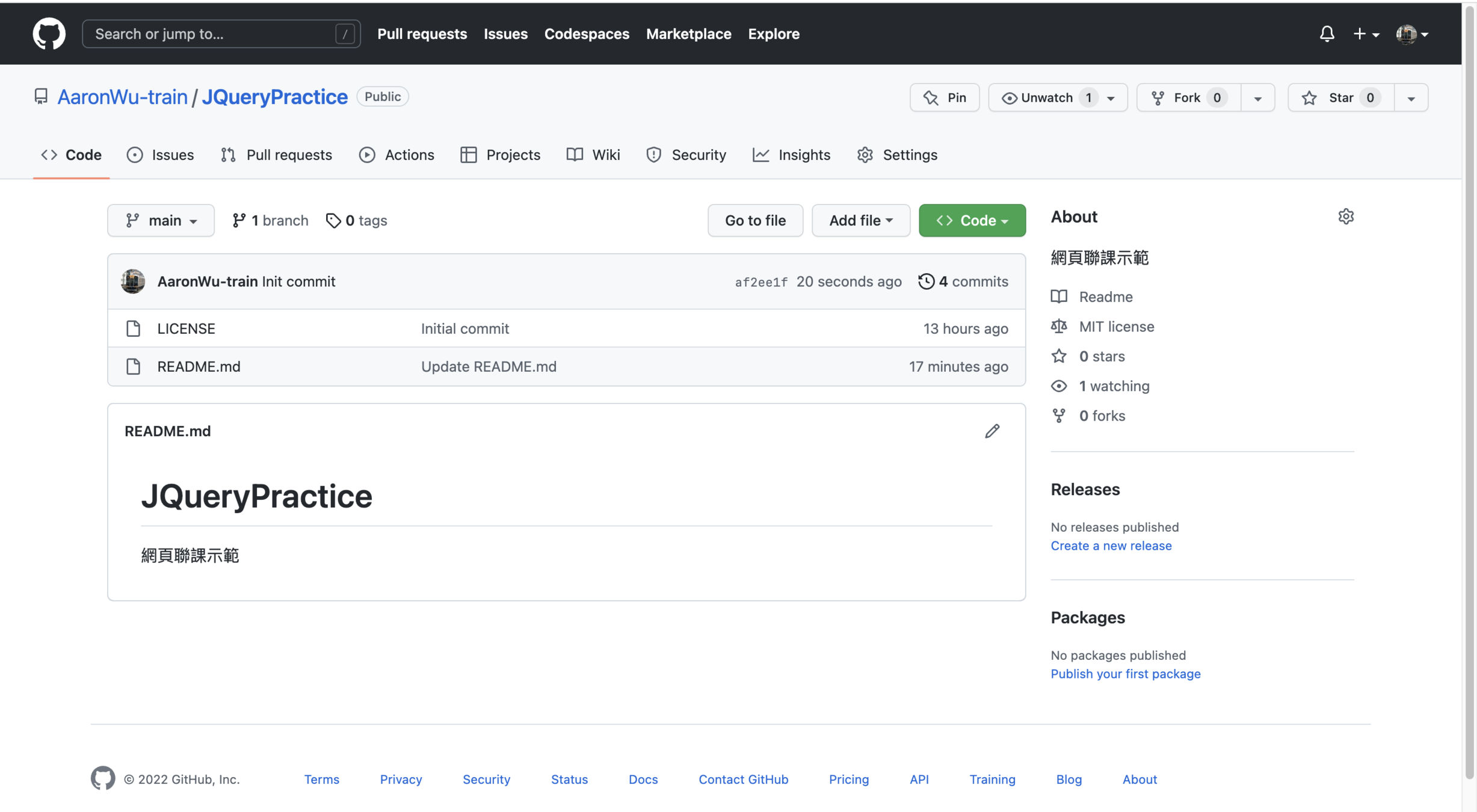Viewport: 1477px width, 812px height.
Task: Open Marketplace in top navigation
Action: [x=688, y=34]
